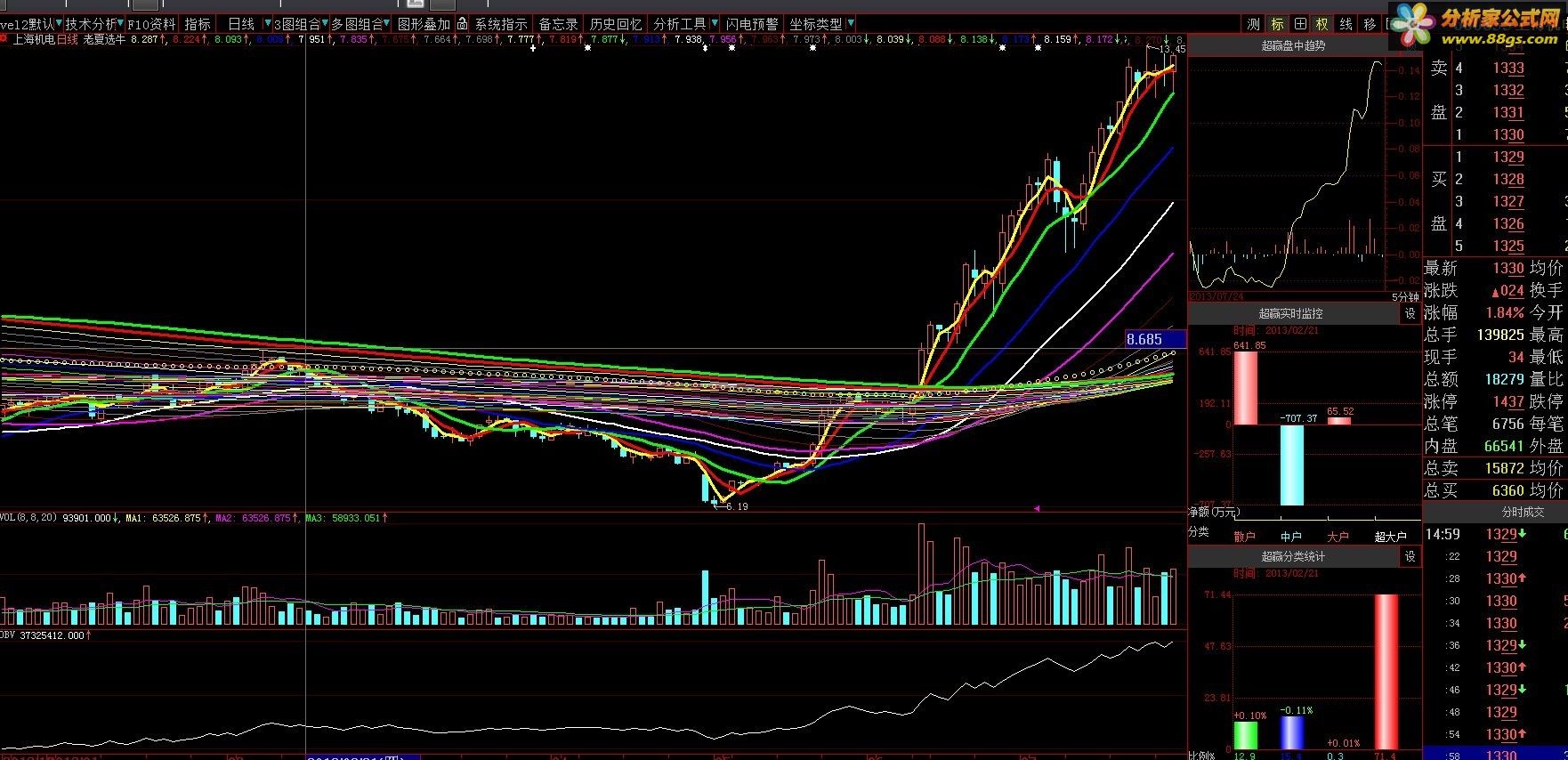
Task: Click the 中户 category label
Action: pyautogui.click(x=1291, y=537)
